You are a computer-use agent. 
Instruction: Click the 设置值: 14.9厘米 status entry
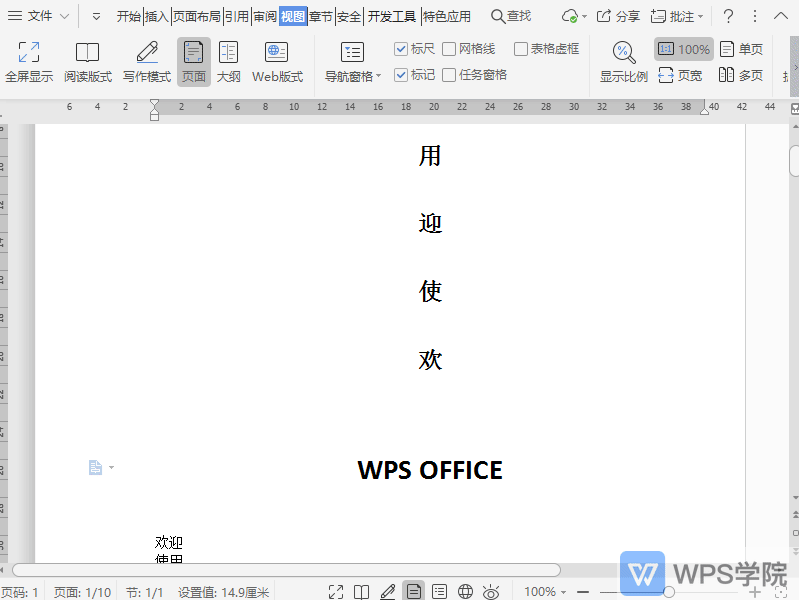(x=223, y=592)
